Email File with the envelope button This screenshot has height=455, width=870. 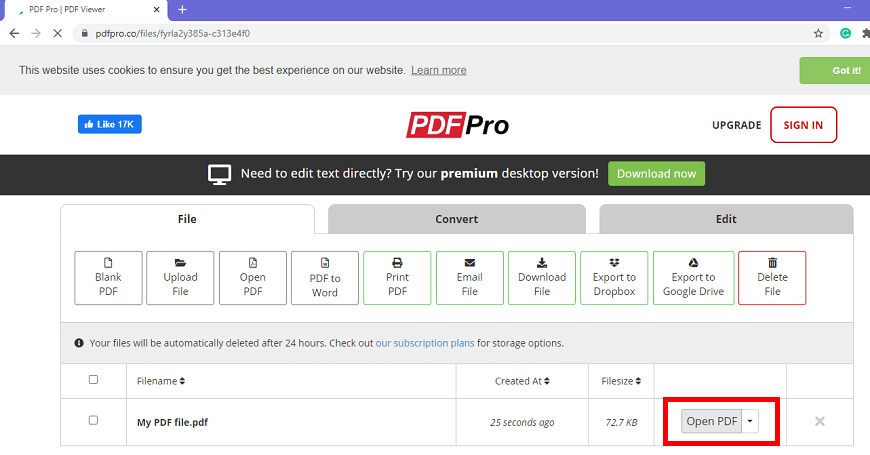pyautogui.click(x=469, y=278)
